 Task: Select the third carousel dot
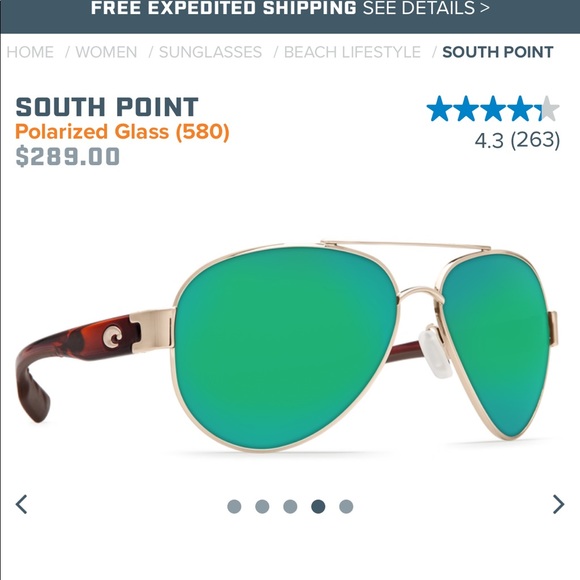pyautogui.click(x=290, y=506)
